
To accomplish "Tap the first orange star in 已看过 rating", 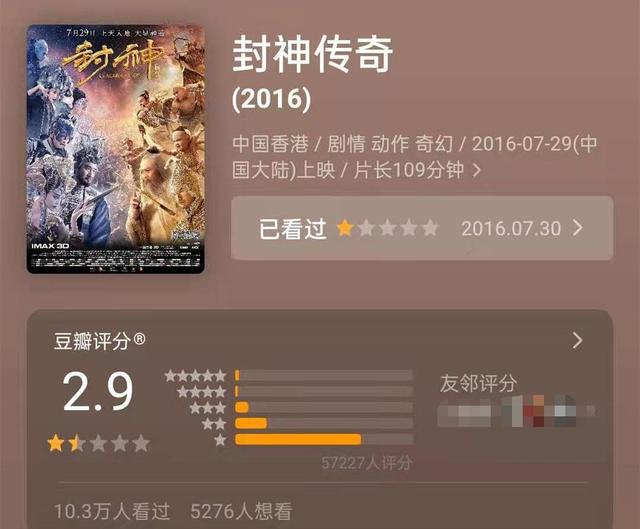I will 345,228.
